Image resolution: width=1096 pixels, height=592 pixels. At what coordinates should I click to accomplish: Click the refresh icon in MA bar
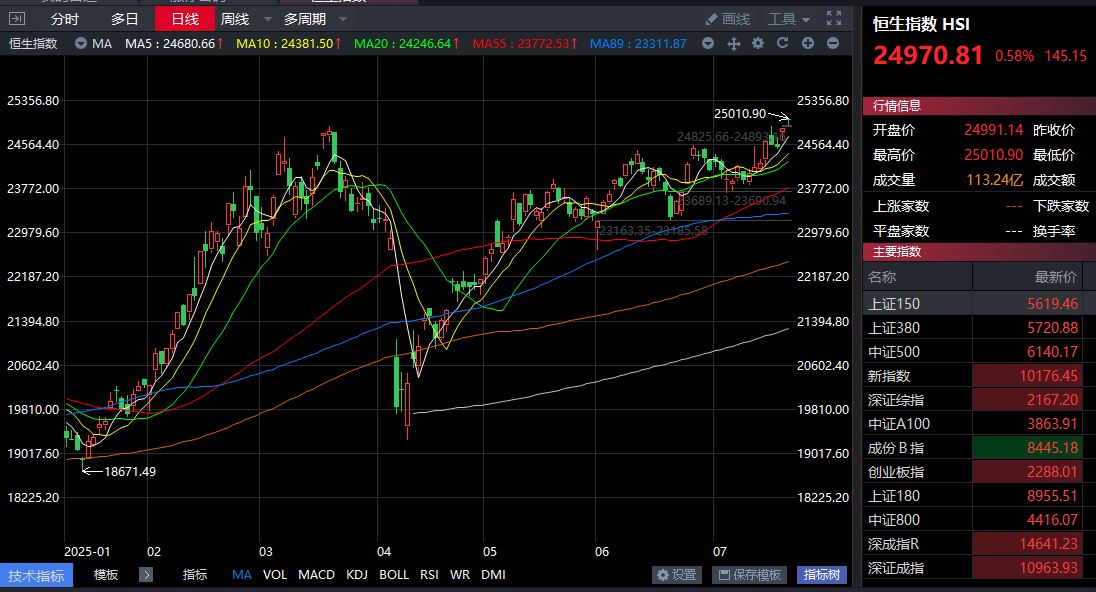coord(783,43)
